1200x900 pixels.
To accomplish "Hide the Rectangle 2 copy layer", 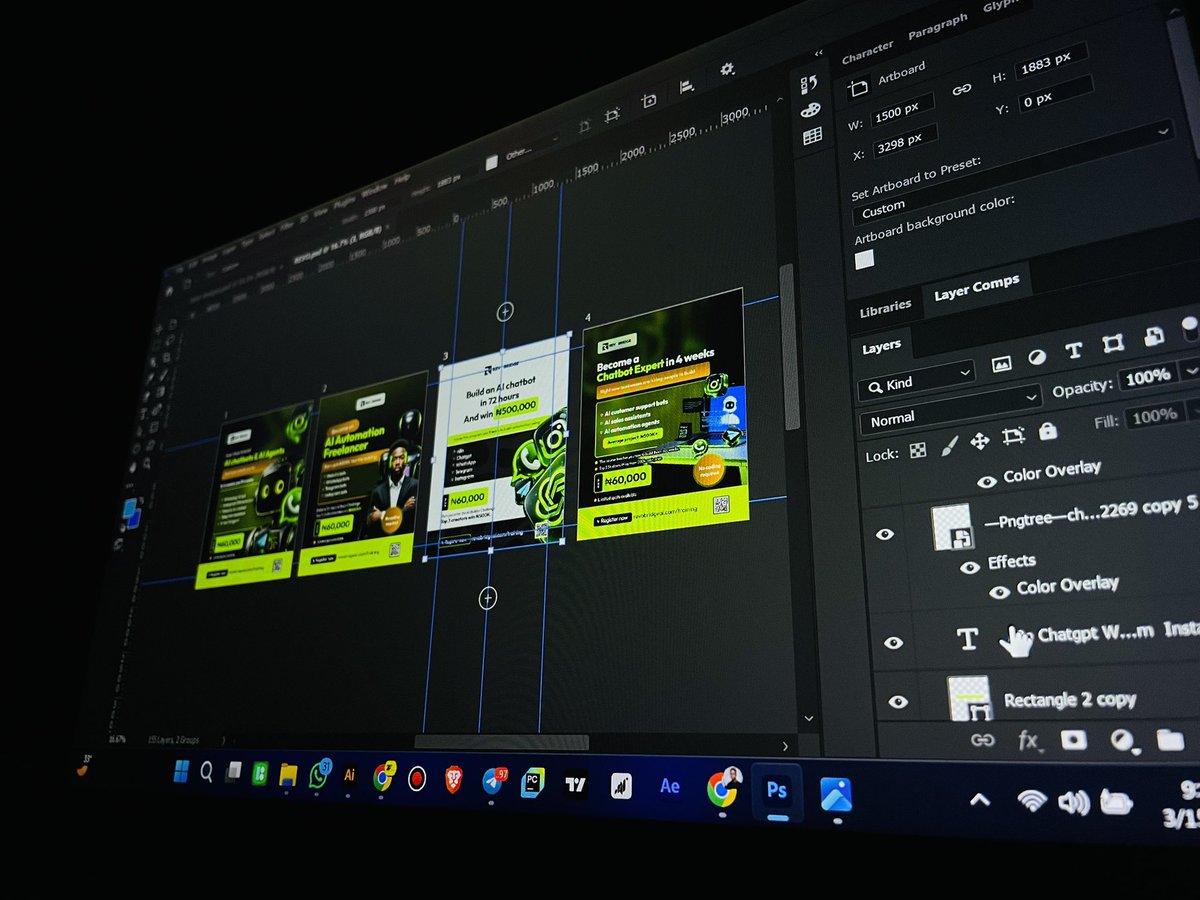I will click(x=898, y=701).
